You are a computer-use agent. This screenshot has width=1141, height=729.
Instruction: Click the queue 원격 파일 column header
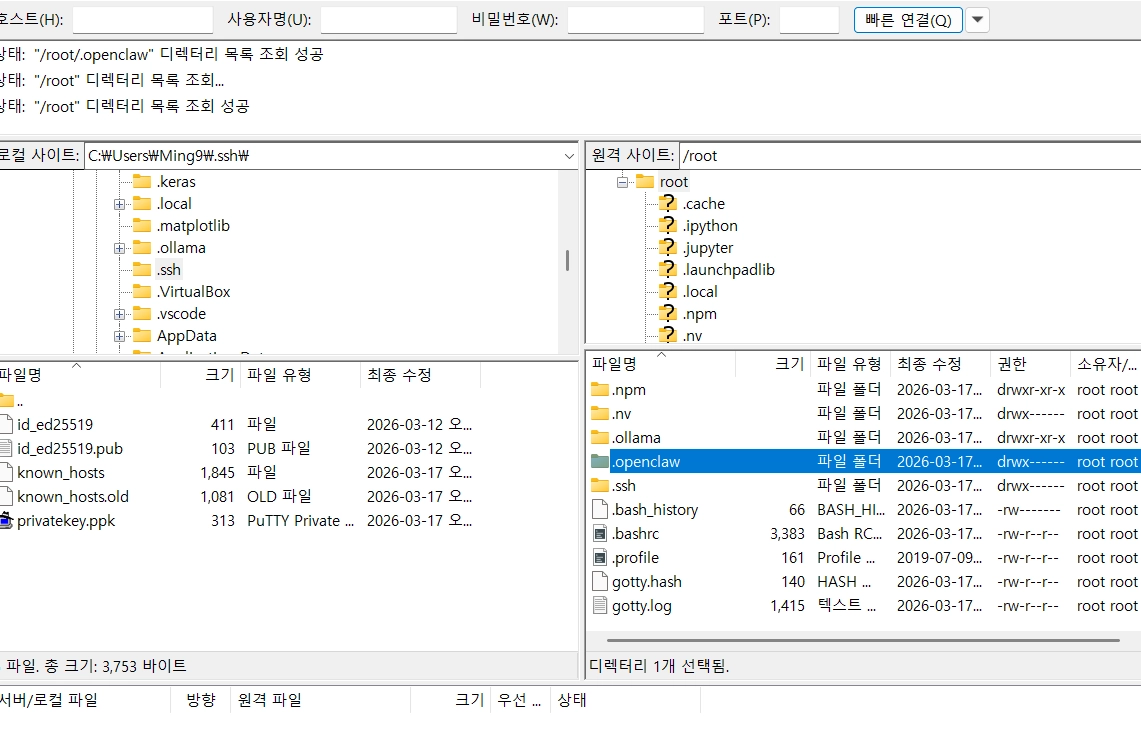tap(320, 700)
